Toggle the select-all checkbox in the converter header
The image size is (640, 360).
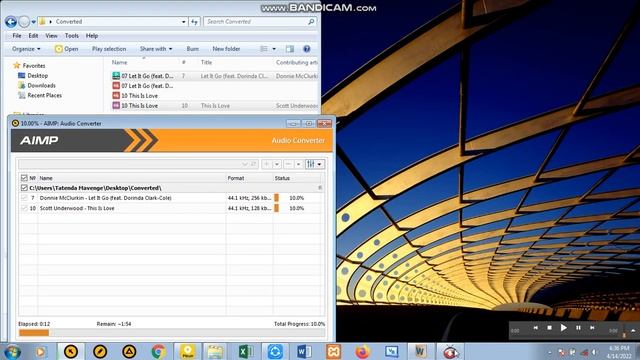click(x=24, y=178)
